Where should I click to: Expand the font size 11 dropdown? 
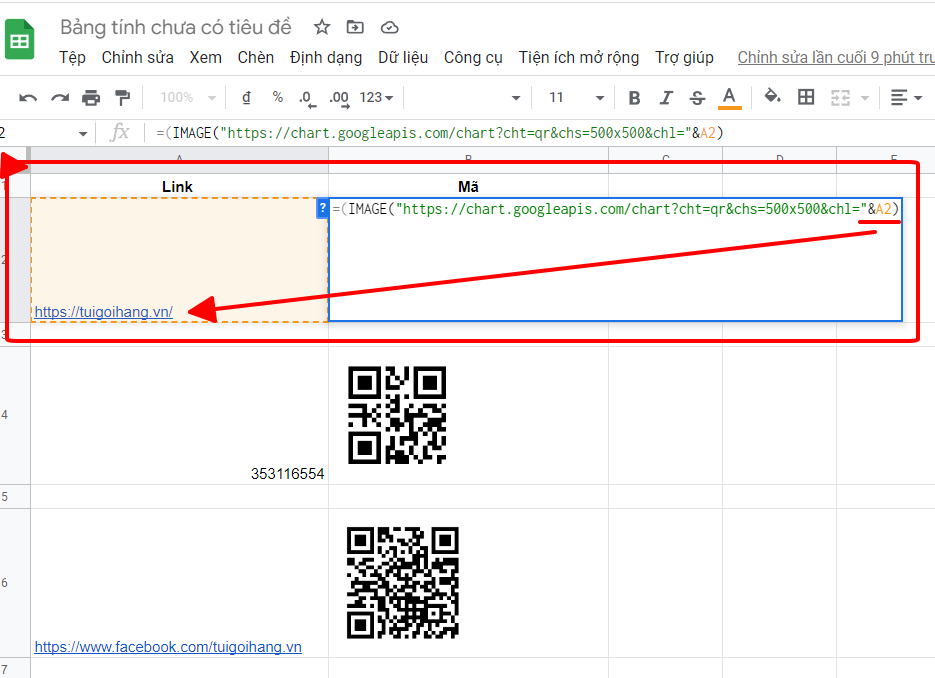[577, 98]
